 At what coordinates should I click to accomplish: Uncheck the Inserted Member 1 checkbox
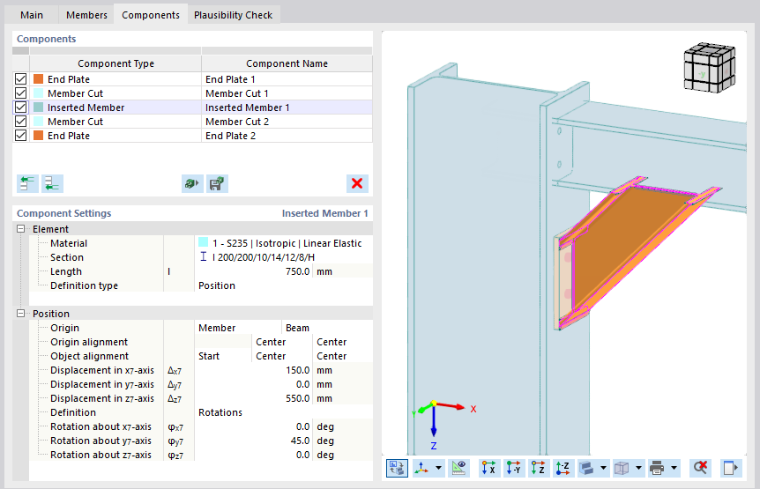pos(21,107)
